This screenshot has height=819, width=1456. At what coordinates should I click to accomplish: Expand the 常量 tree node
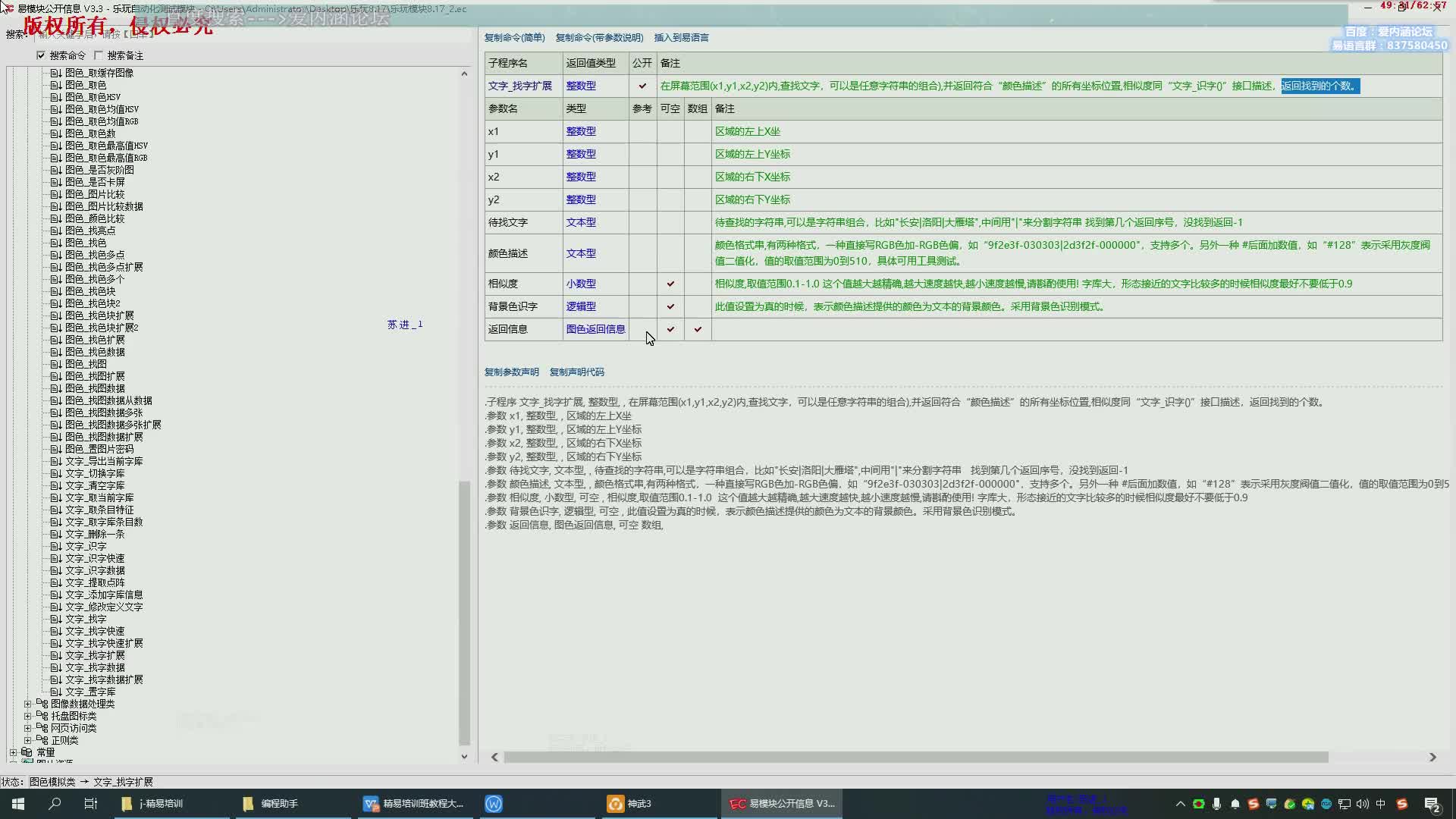tap(14, 752)
